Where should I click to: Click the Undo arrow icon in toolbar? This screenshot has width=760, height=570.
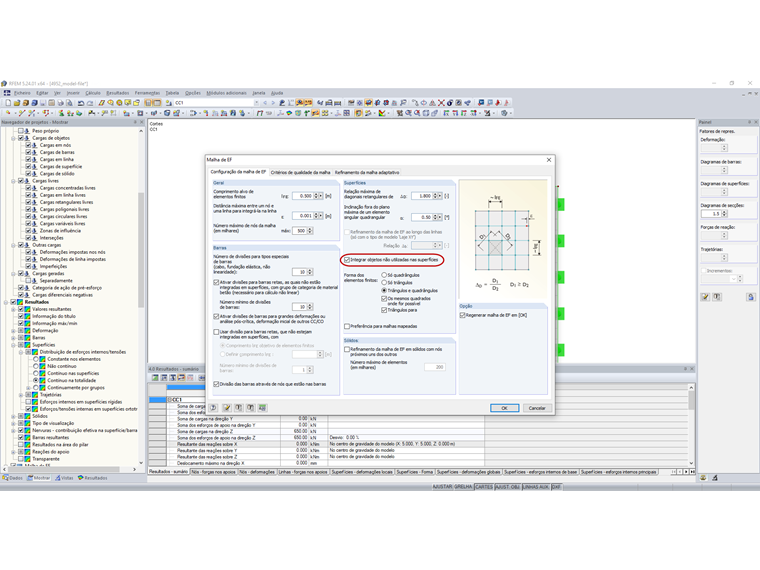coord(81,103)
